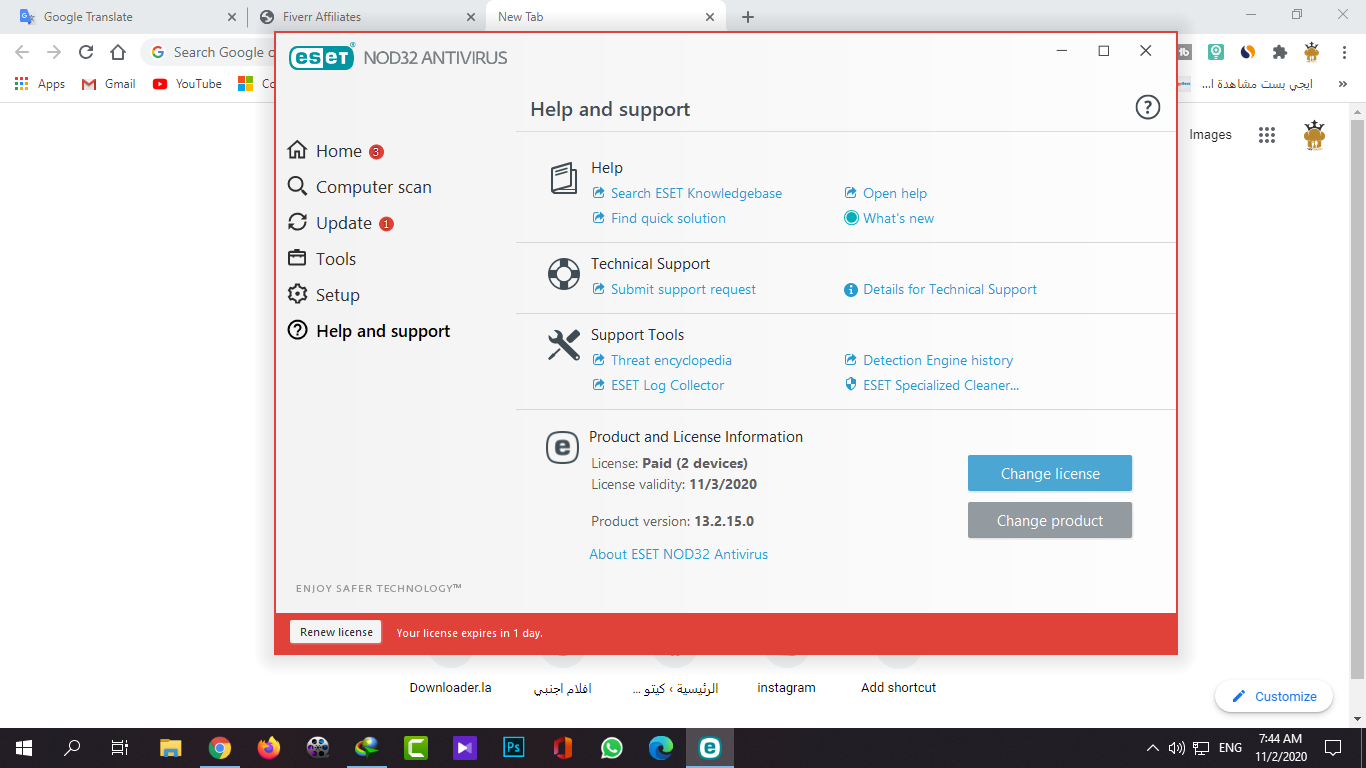The height and width of the screenshot is (768, 1366).
Task: Open Photoshop from the taskbar
Action: [x=514, y=747]
